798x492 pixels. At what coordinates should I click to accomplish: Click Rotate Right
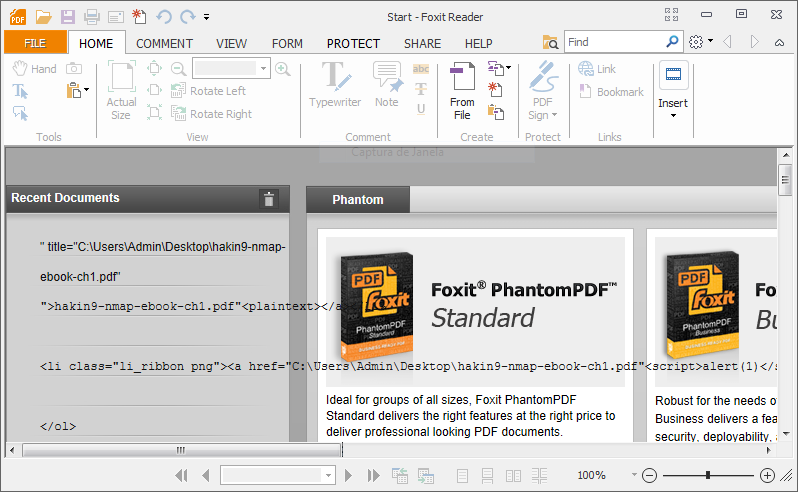(x=212, y=113)
